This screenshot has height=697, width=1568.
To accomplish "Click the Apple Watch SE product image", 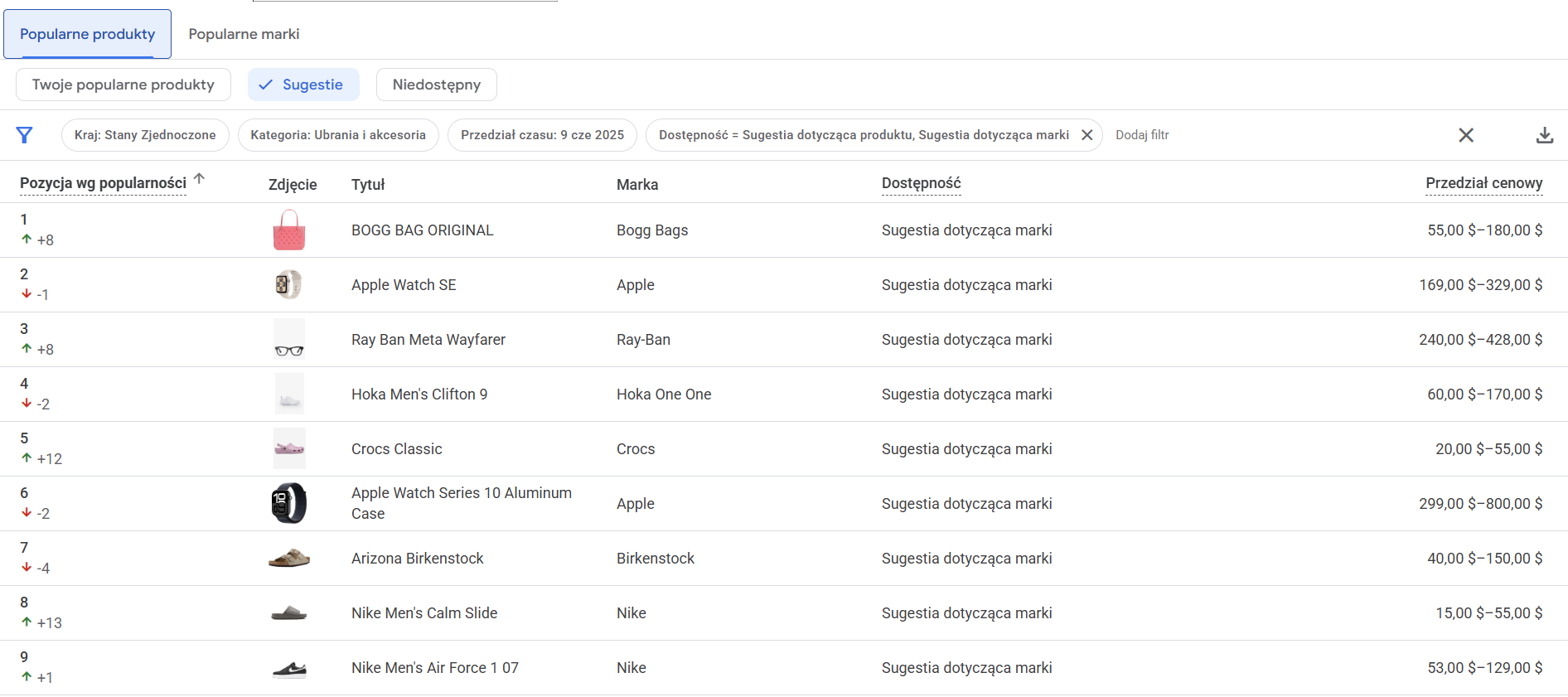I will pyautogui.click(x=288, y=285).
